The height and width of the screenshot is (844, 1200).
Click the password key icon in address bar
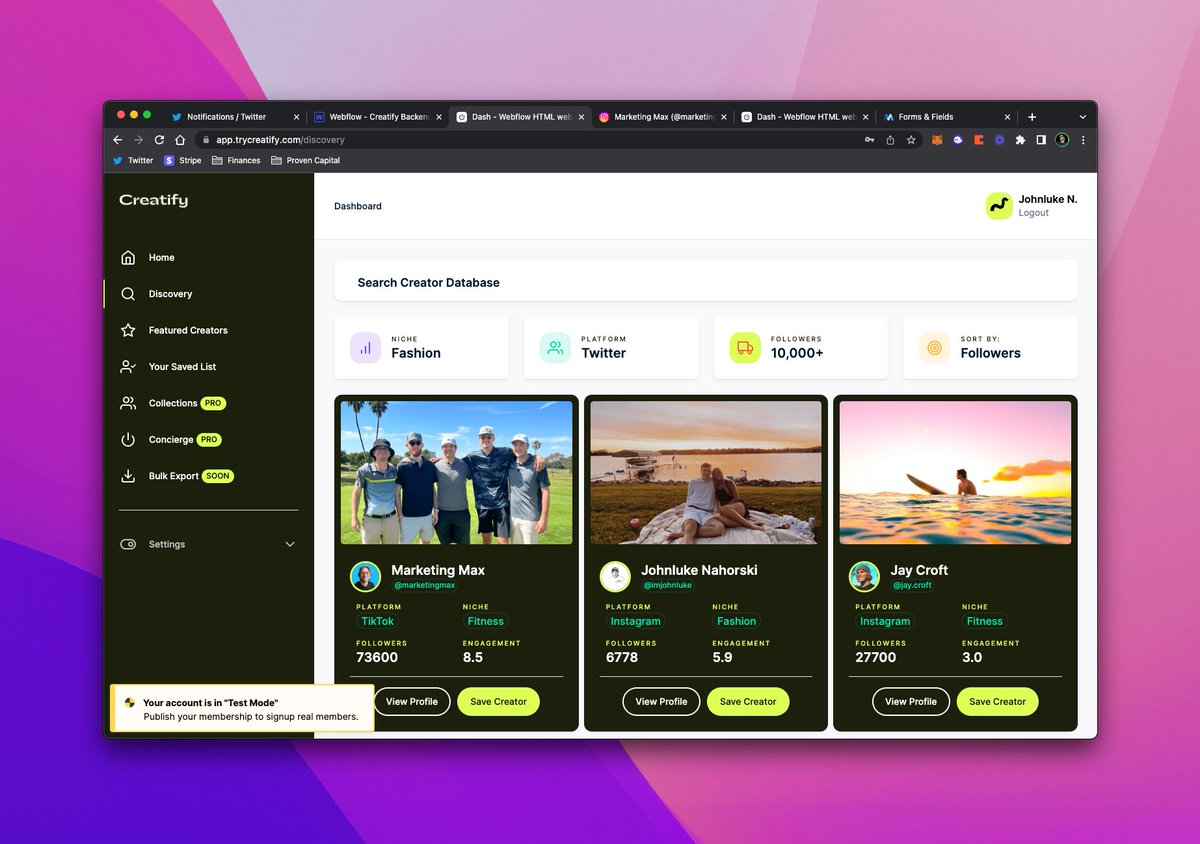coord(870,140)
